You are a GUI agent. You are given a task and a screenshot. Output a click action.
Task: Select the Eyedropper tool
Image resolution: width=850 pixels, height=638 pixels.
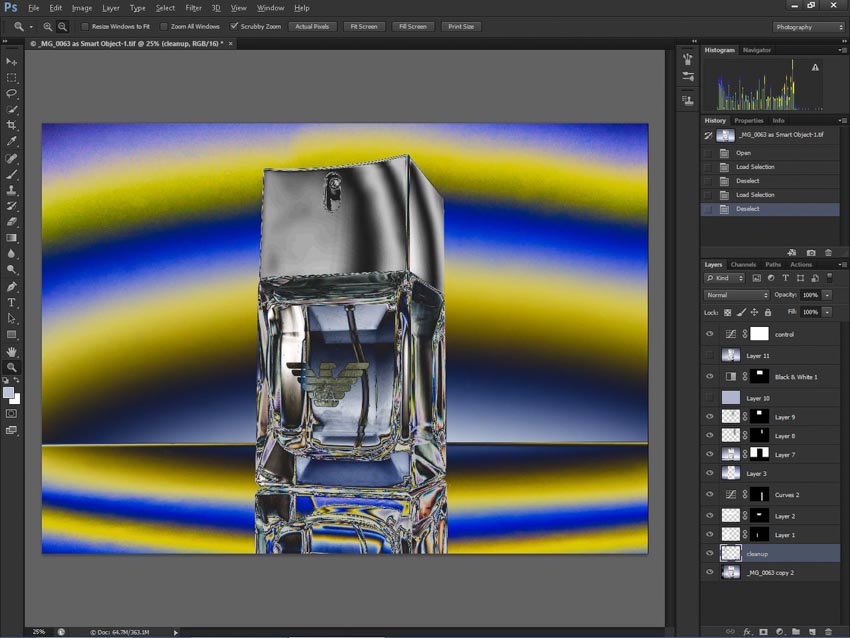coord(11,141)
